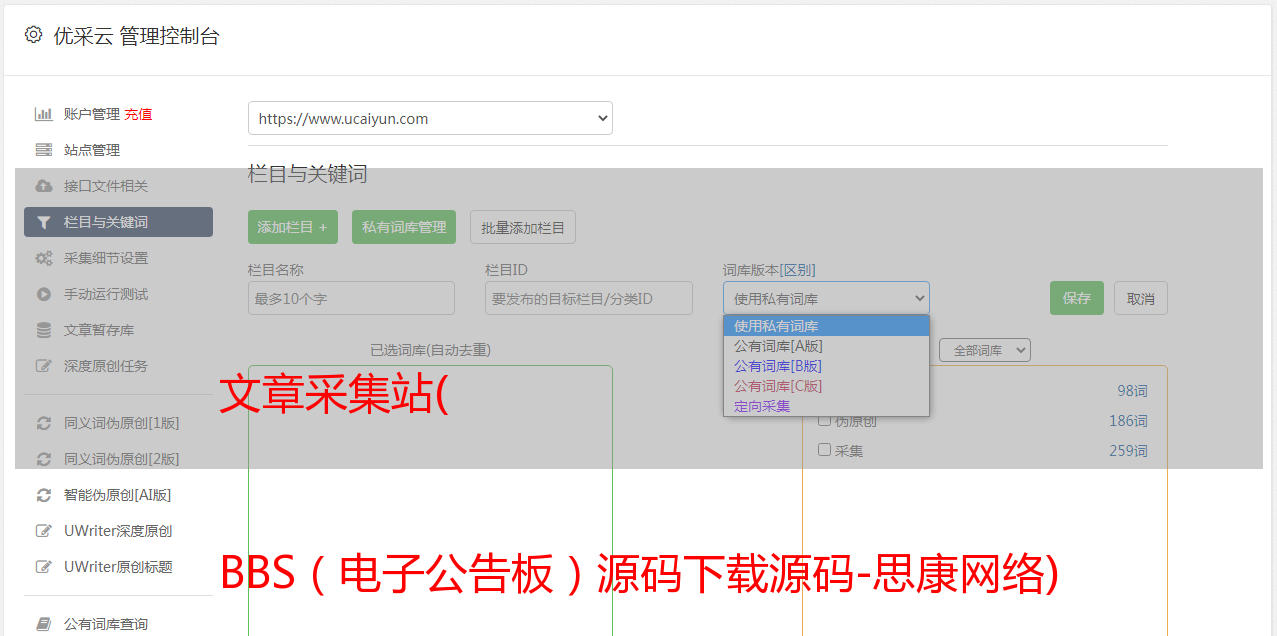1277x636 pixels.
Task: Click the red 充值 recharge link
Action: (x=138, y=114)
